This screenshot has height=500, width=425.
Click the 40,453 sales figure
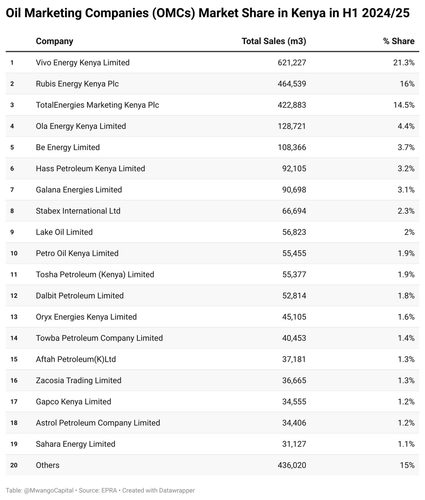[x=294, y=338]
